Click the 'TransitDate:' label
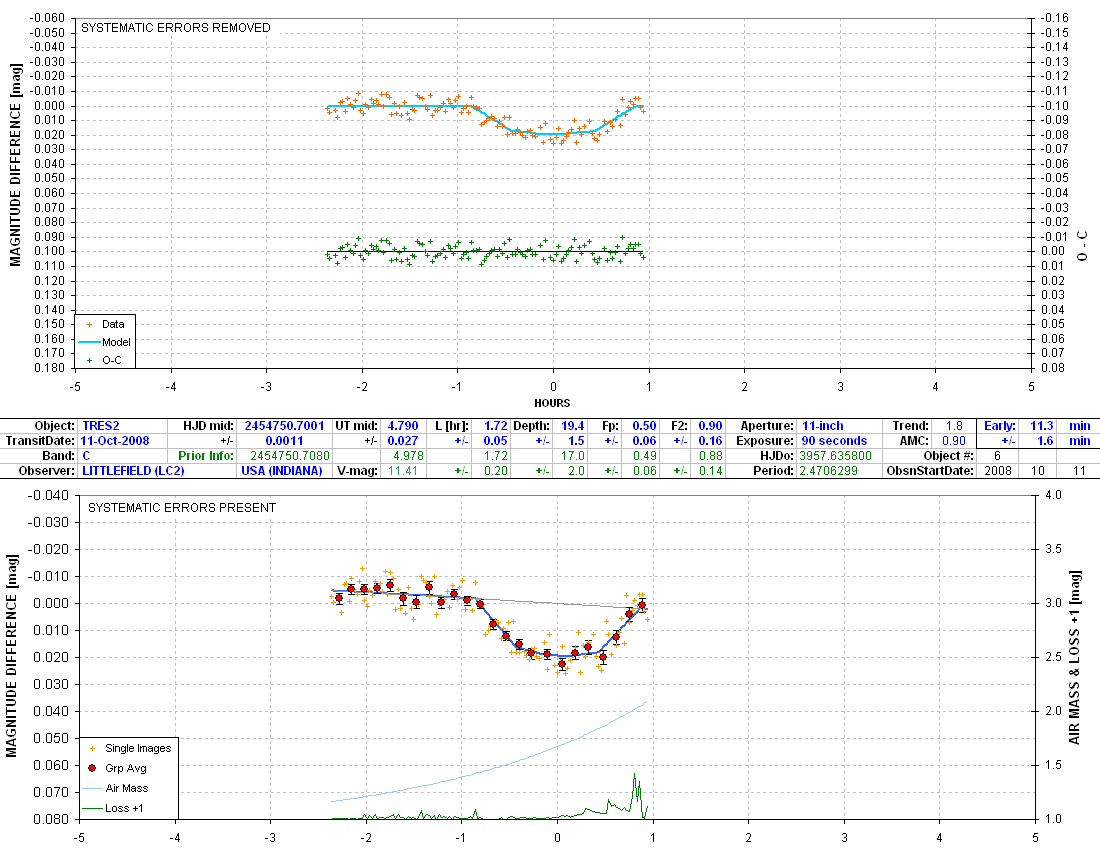The height and width of the screenshot is (848, 1100). click(x=40, y=440)
